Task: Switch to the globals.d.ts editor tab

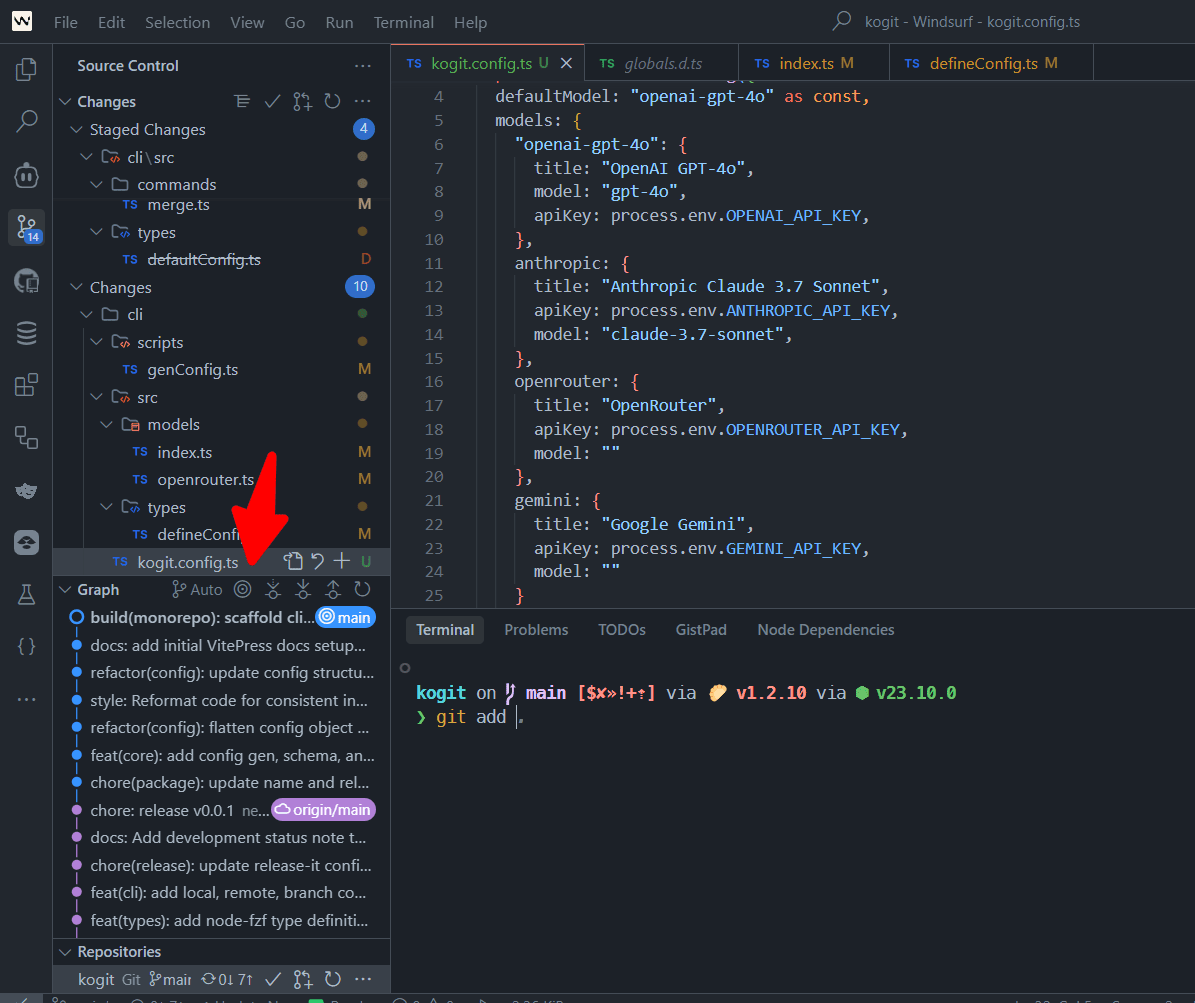Action: coord(662,63)
